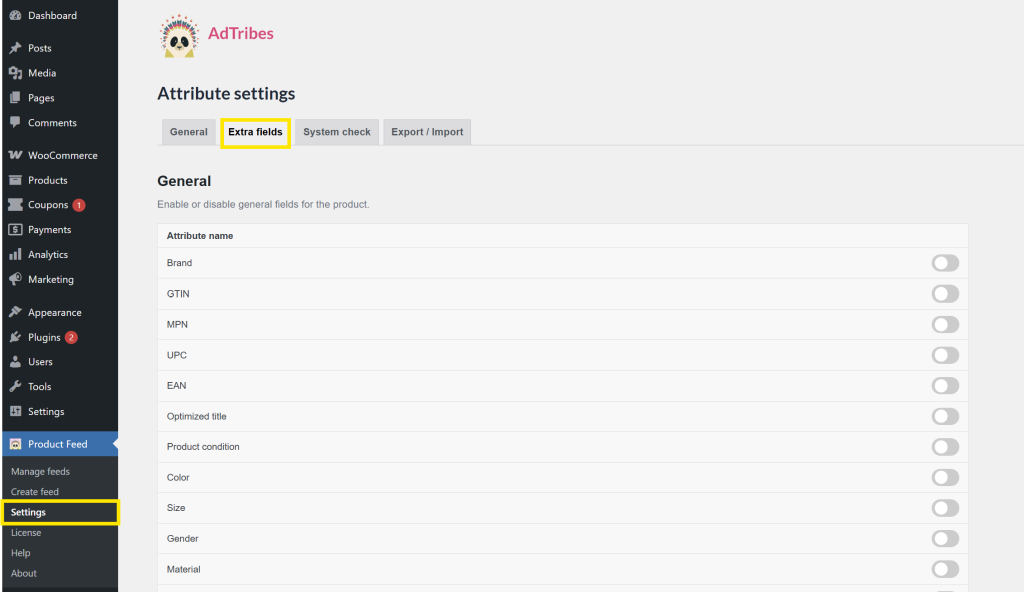Open the Export / Import tab
The height and width of the screenshot is (592, 1024).
tap(427, 131)
